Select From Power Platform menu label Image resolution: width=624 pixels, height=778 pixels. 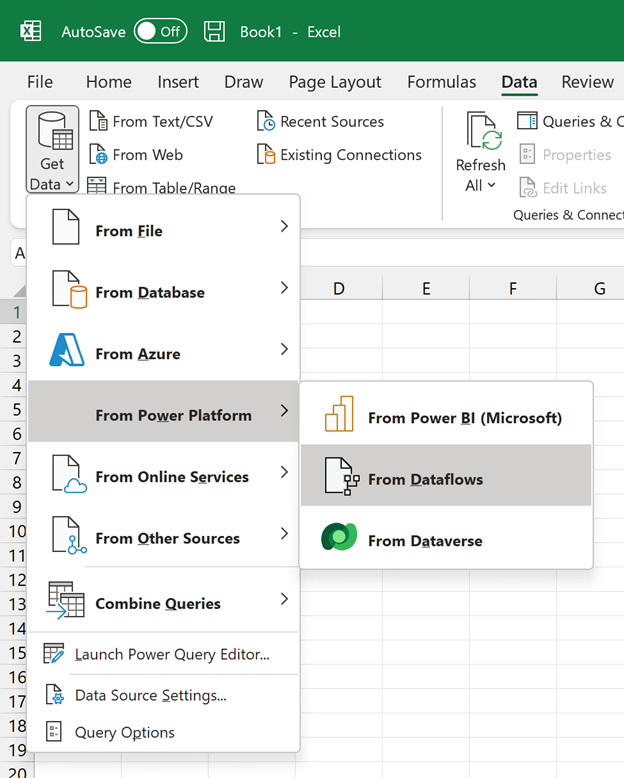[174, 416]
